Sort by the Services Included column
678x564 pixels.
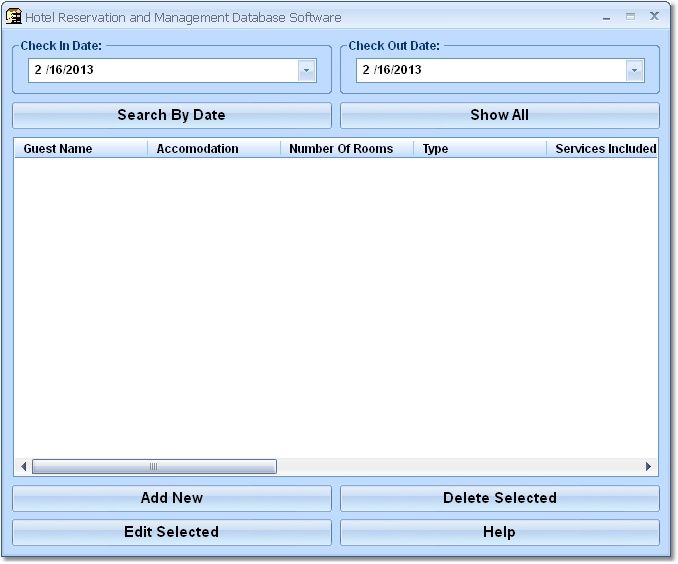tap(603, 149)
